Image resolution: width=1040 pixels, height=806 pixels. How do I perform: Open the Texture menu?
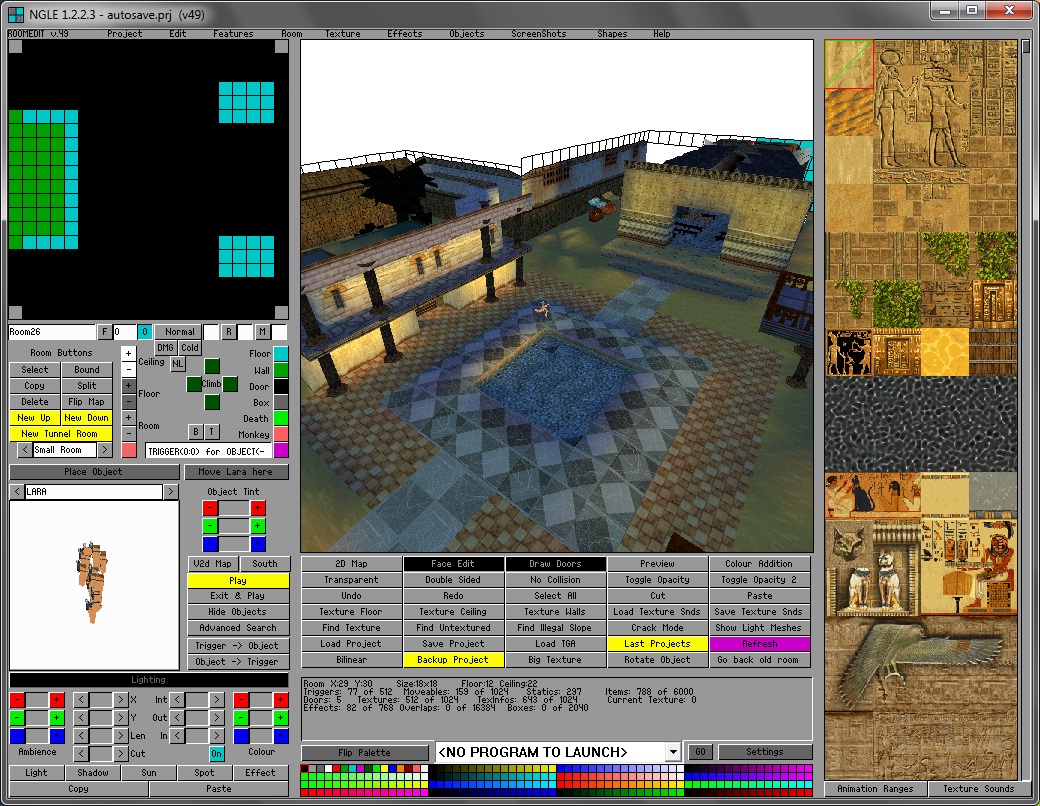tap(343, 34)
